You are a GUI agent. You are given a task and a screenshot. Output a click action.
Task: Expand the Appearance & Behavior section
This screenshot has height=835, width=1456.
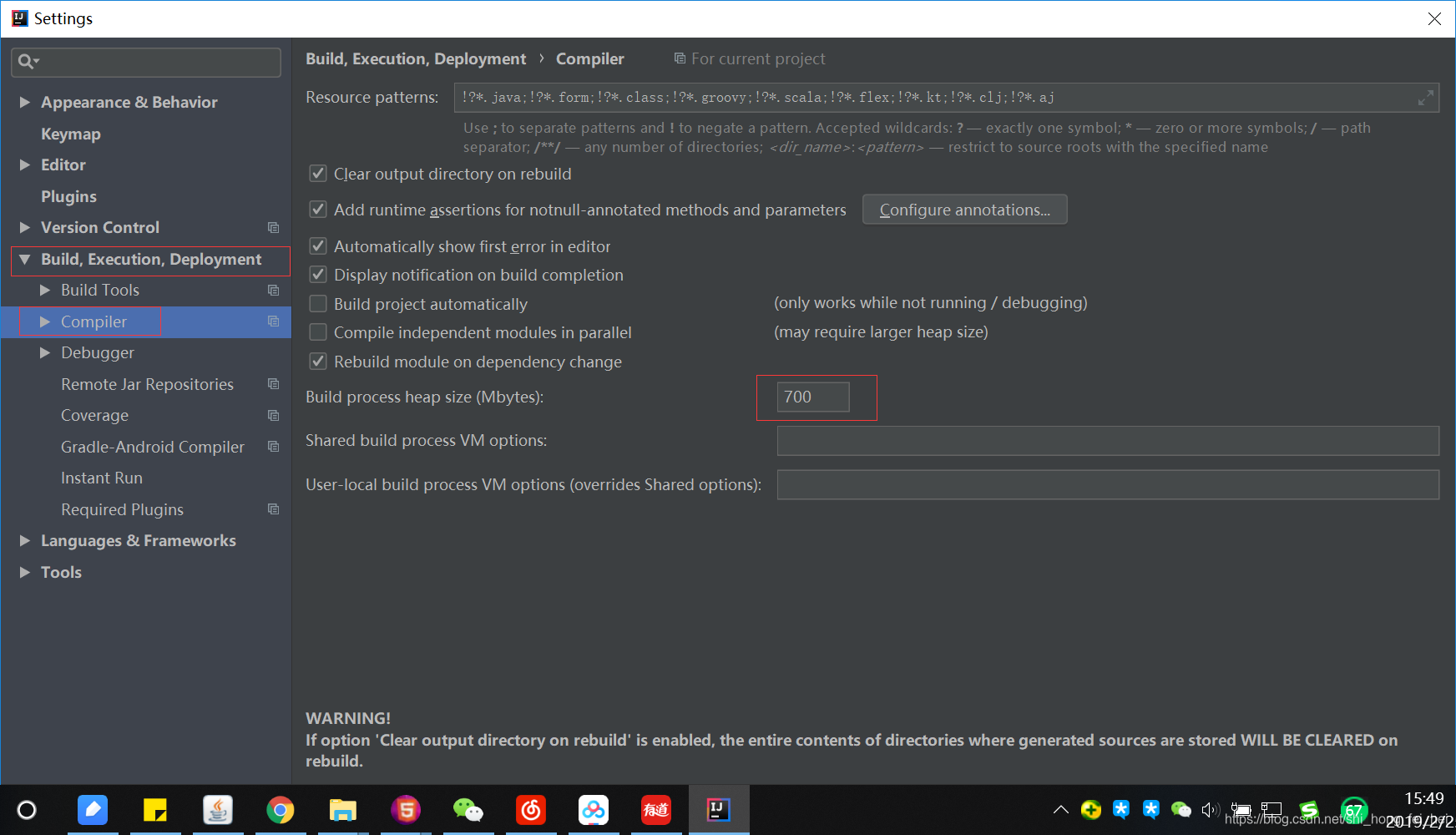tap(25, 102)
